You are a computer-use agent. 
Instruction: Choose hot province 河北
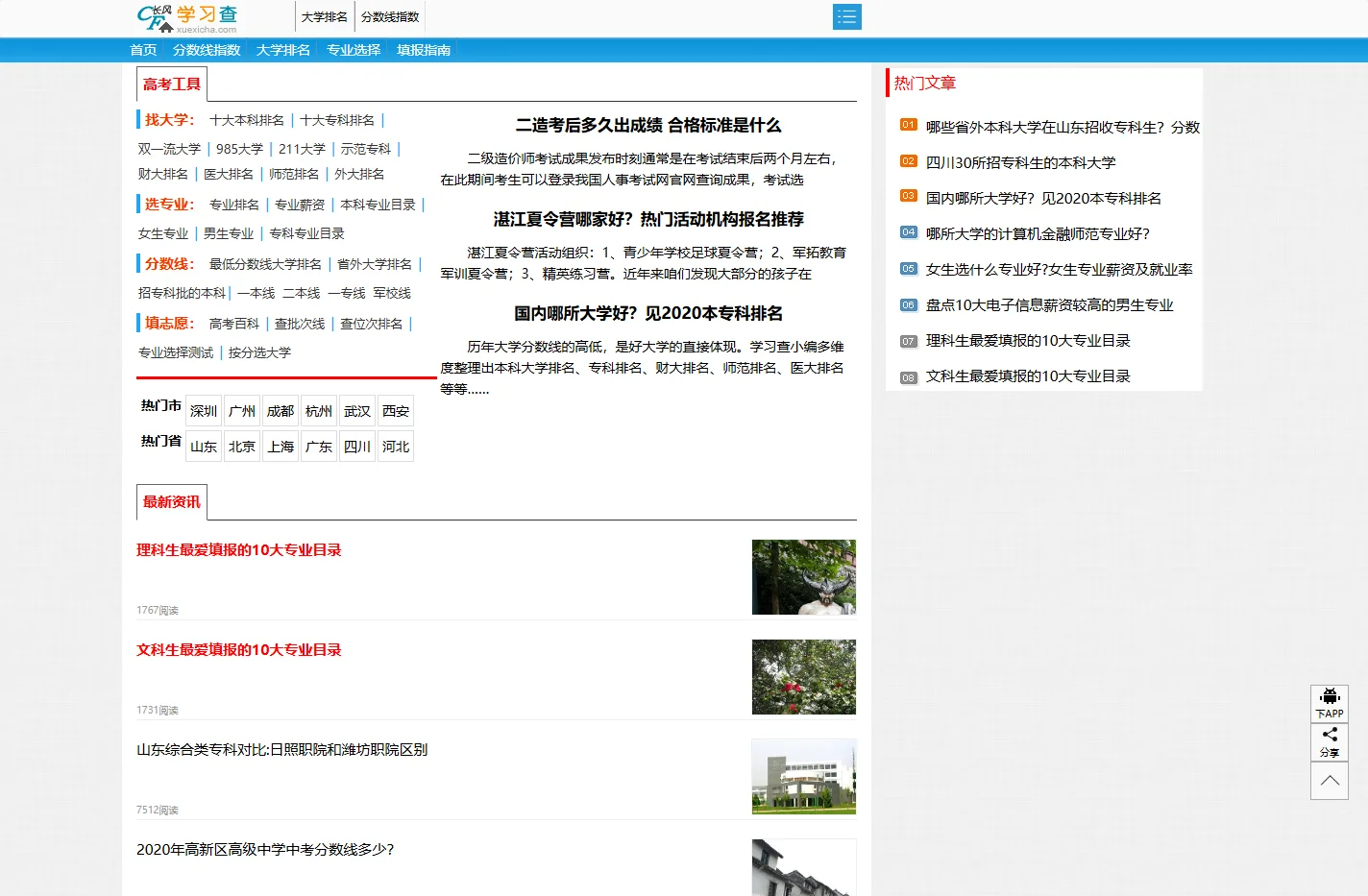(x=396, y=447)
